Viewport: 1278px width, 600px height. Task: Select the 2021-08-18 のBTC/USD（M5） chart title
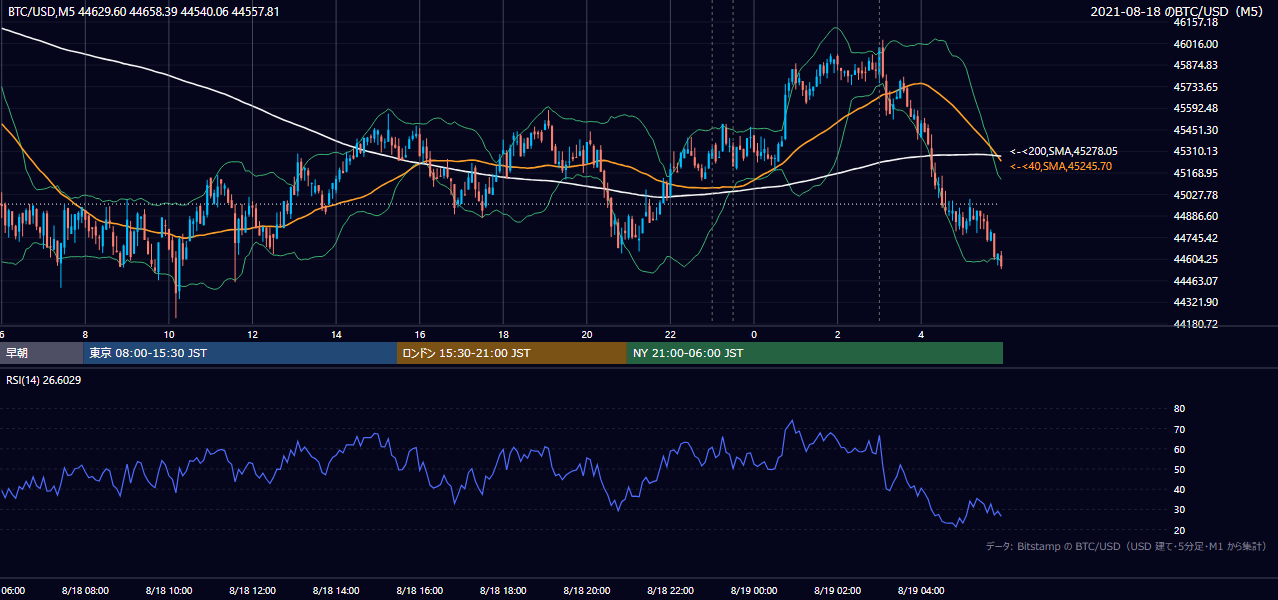[x=1179, y=12]
